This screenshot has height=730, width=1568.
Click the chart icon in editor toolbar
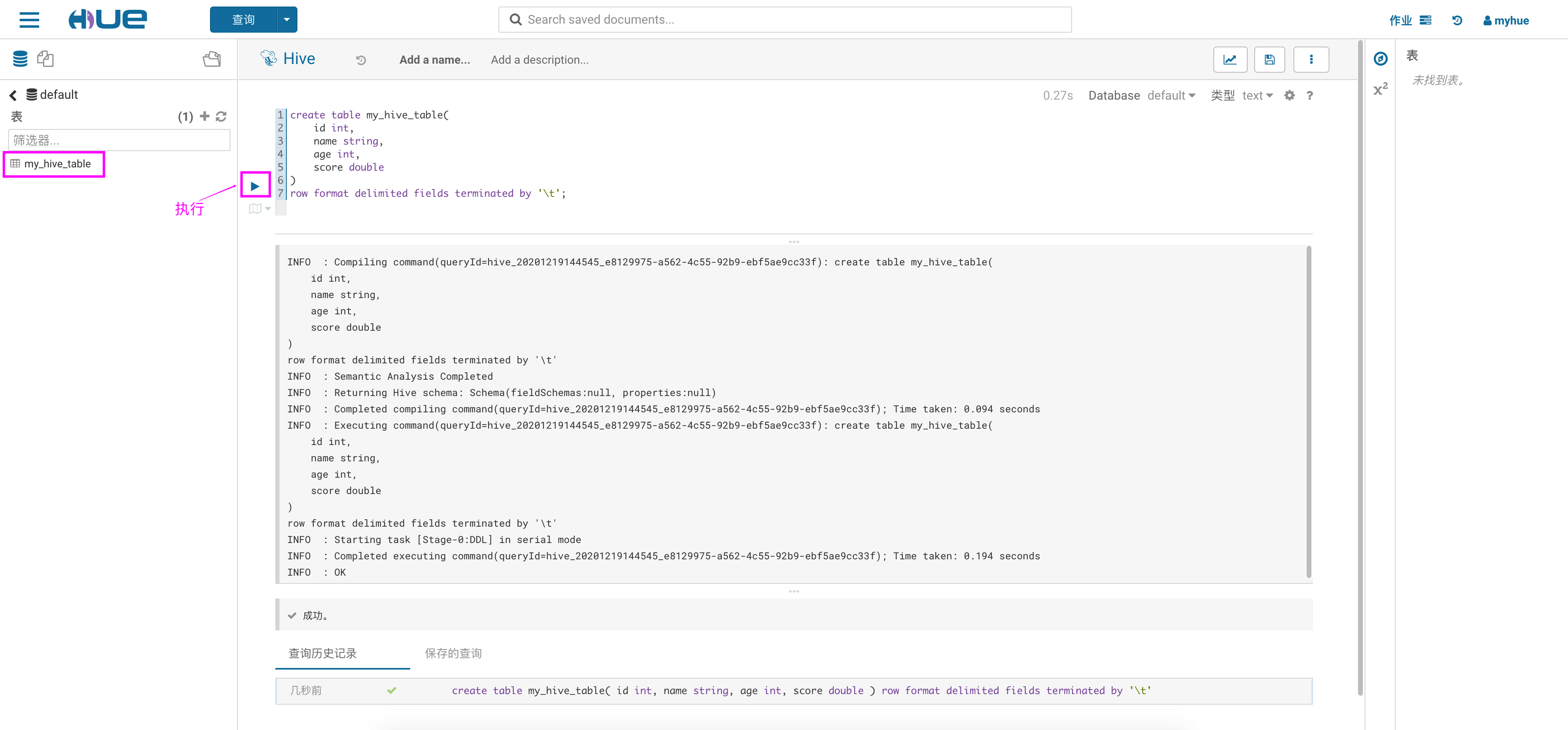(1230, 60)
